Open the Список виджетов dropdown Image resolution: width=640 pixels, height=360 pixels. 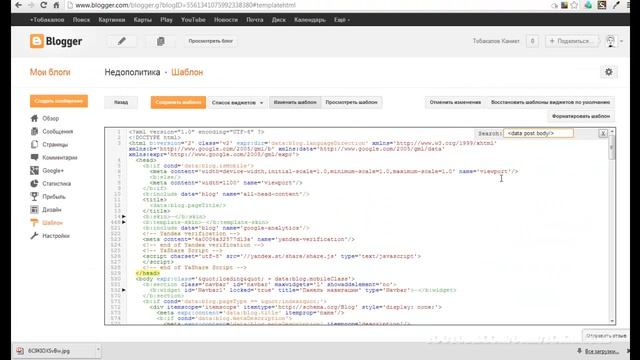click(237, 102)
